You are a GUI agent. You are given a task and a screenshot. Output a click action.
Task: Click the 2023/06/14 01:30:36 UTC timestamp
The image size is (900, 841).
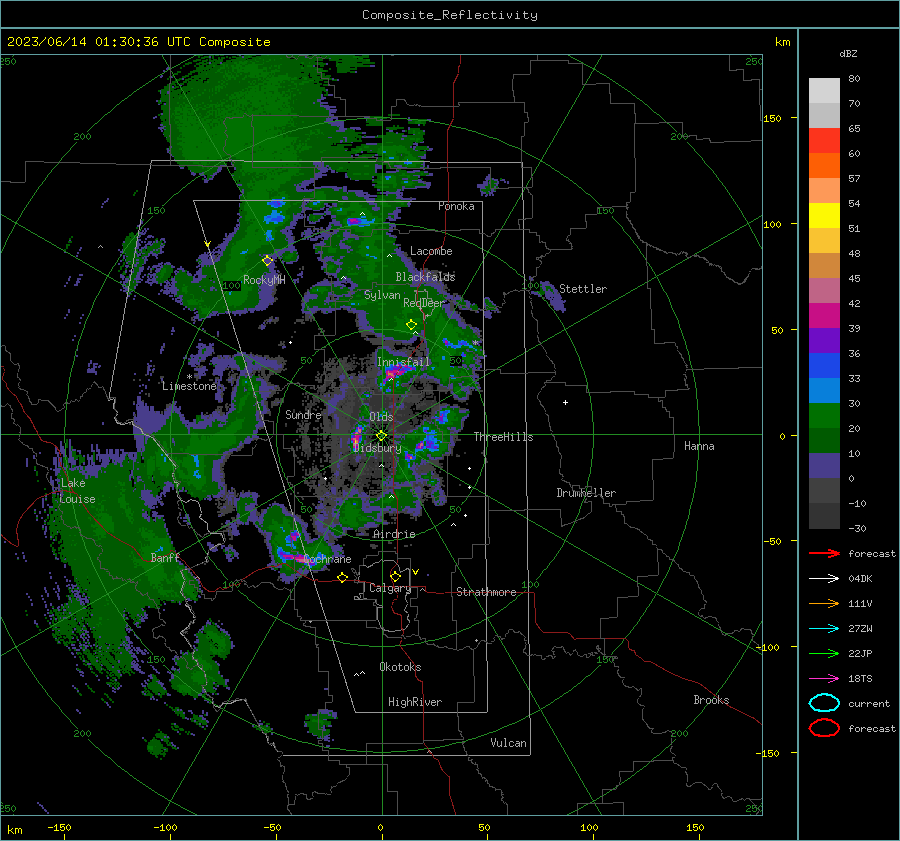[138, 42]
